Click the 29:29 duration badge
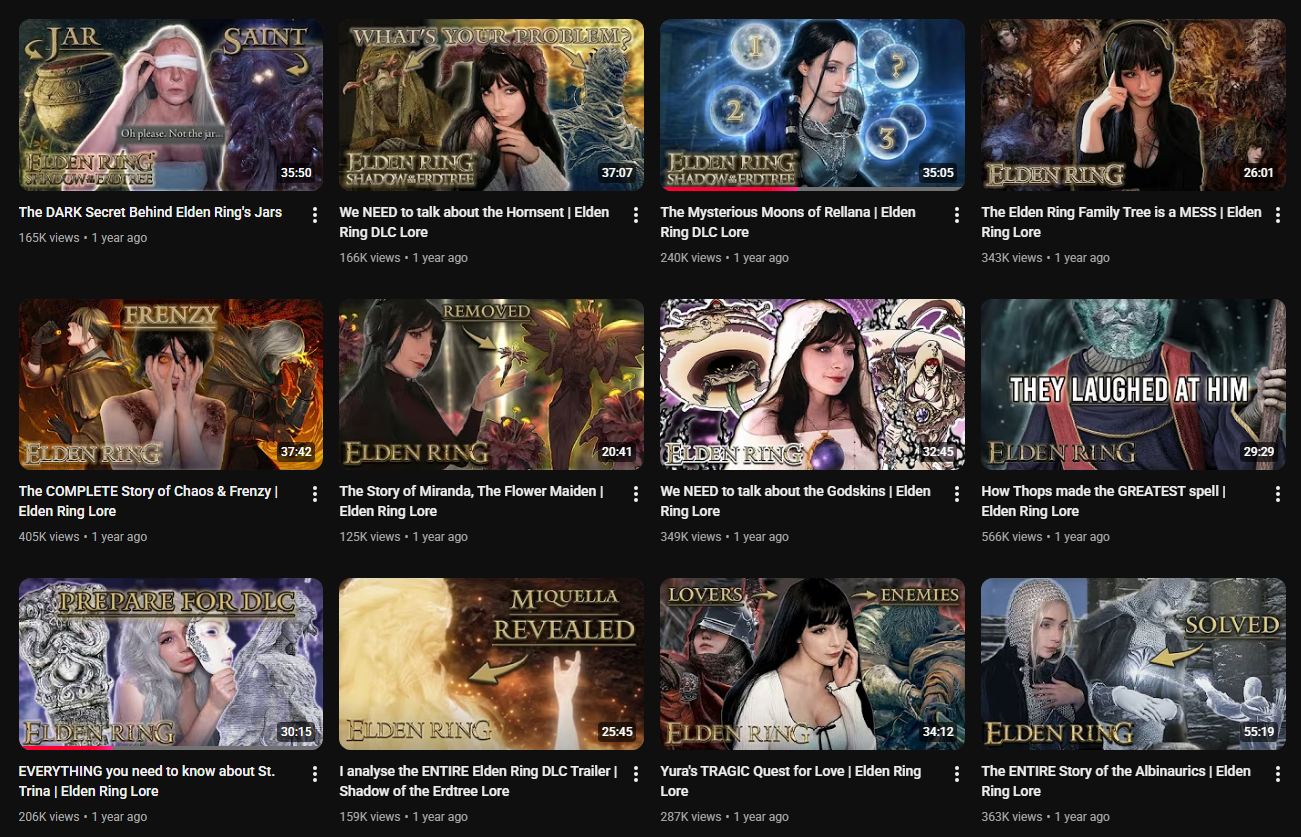1301x837 pixels. point(1259,452)
